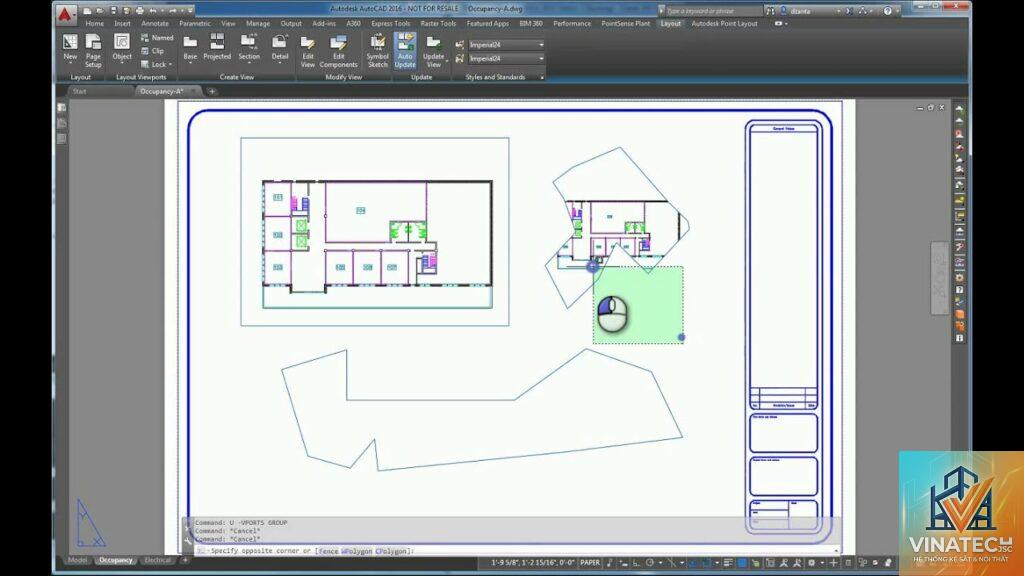
Task: Open the Home ribbon tab
Action: click(x=94, y=24)
